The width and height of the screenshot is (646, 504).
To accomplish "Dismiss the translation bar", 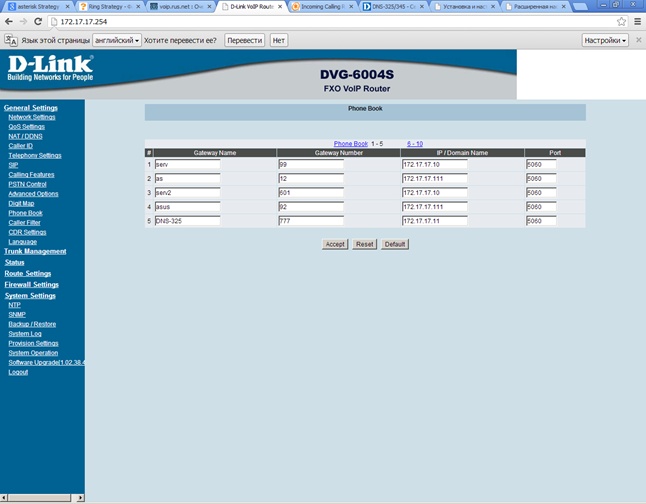I will pyautogui.click(x=639, y=40).
